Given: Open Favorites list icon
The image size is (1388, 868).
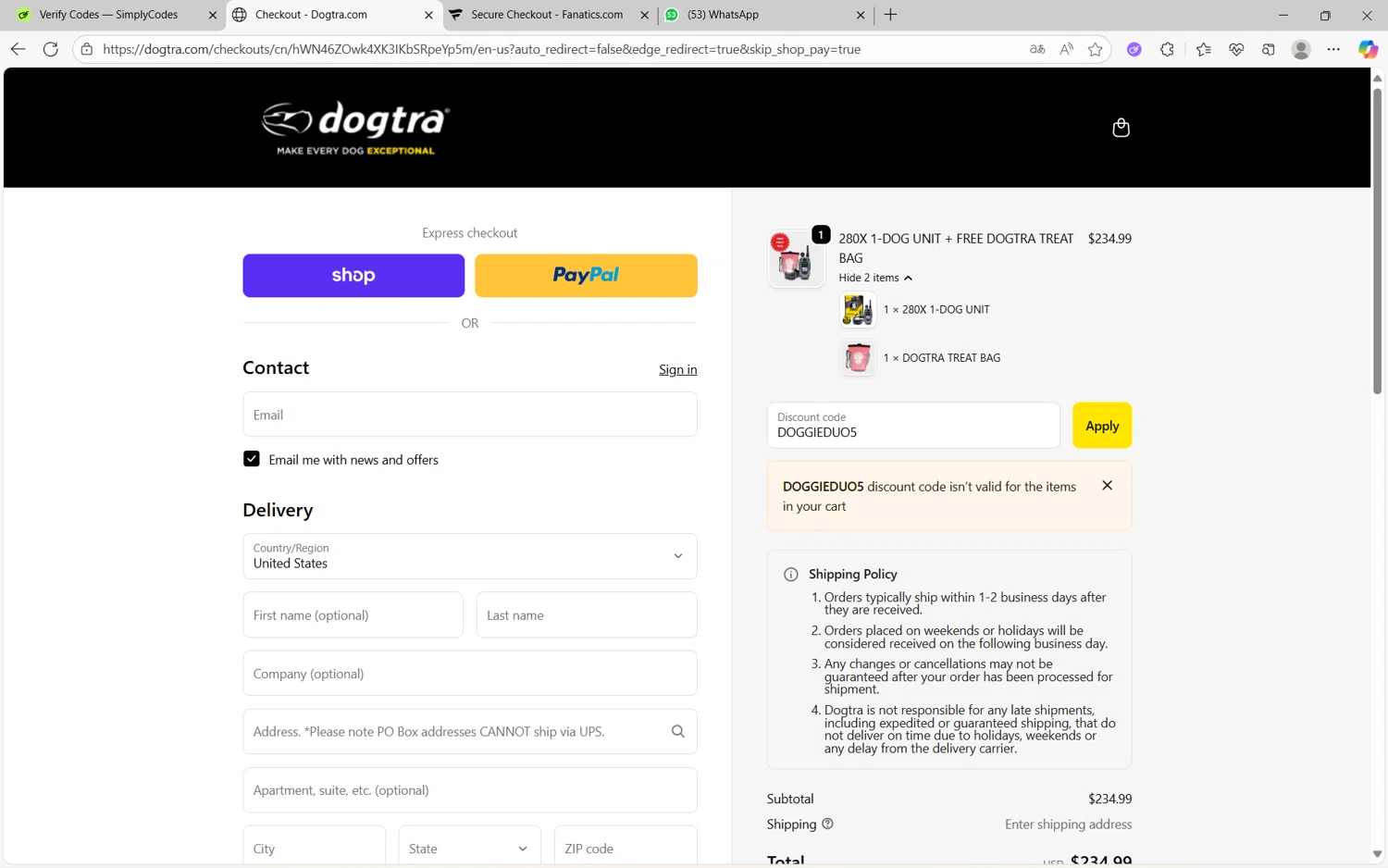Looking at the screenshot, I should [1203, 49].
